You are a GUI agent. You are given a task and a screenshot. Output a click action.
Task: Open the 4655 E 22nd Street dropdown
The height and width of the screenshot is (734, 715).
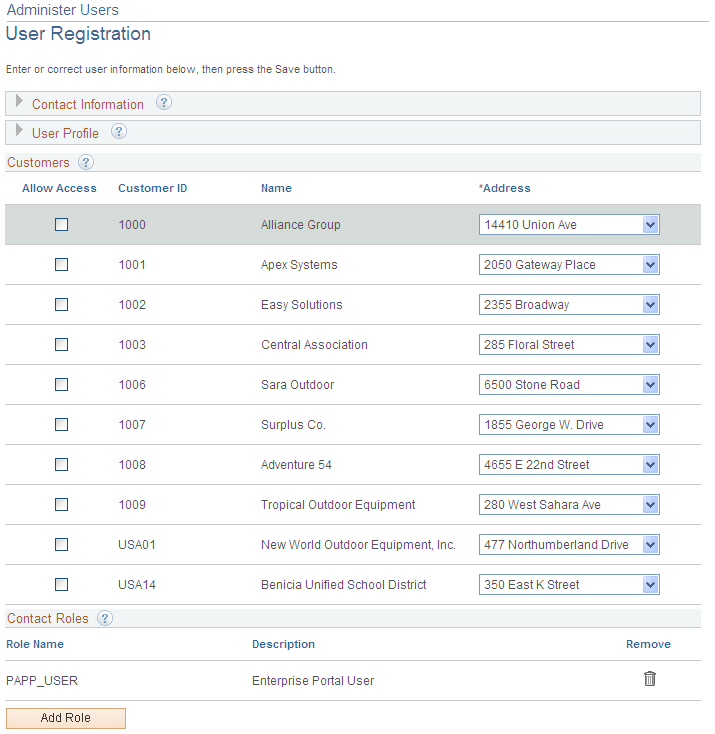point(569,465)
